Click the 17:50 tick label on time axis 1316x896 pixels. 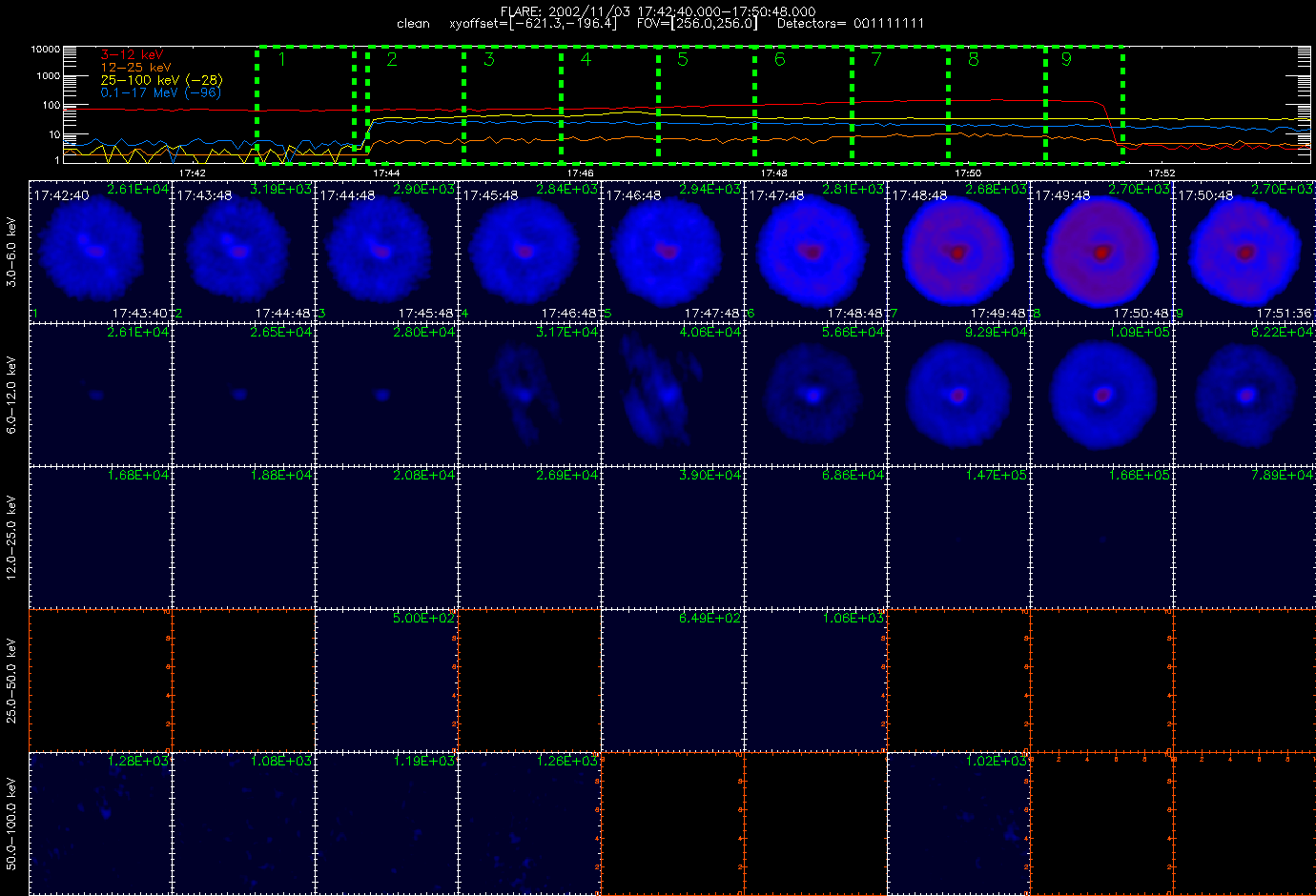[x=967, y=173]
